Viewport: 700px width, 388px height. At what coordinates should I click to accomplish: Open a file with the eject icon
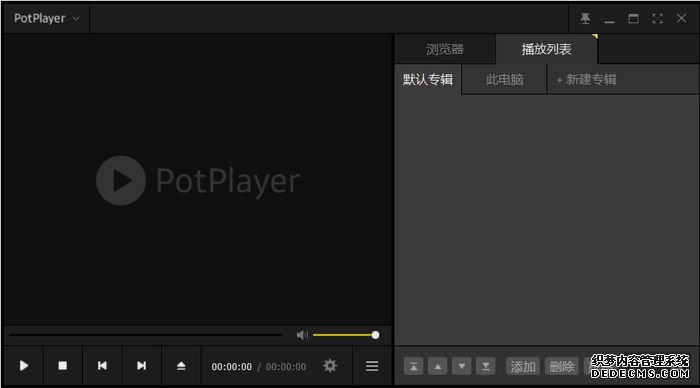(181, 366)
